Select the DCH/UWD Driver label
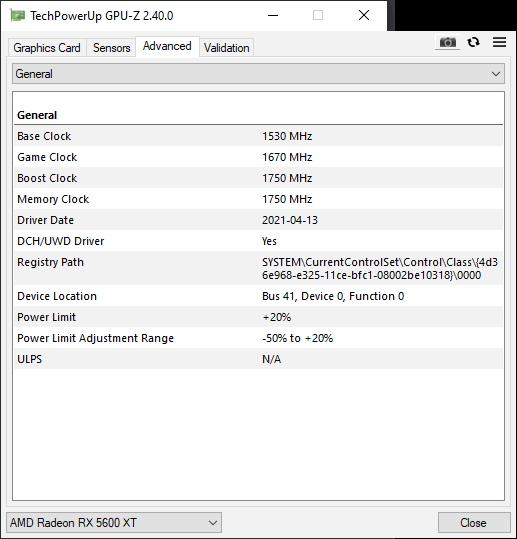The width and height of the screenshot is (517, 539). click(60, 241)
